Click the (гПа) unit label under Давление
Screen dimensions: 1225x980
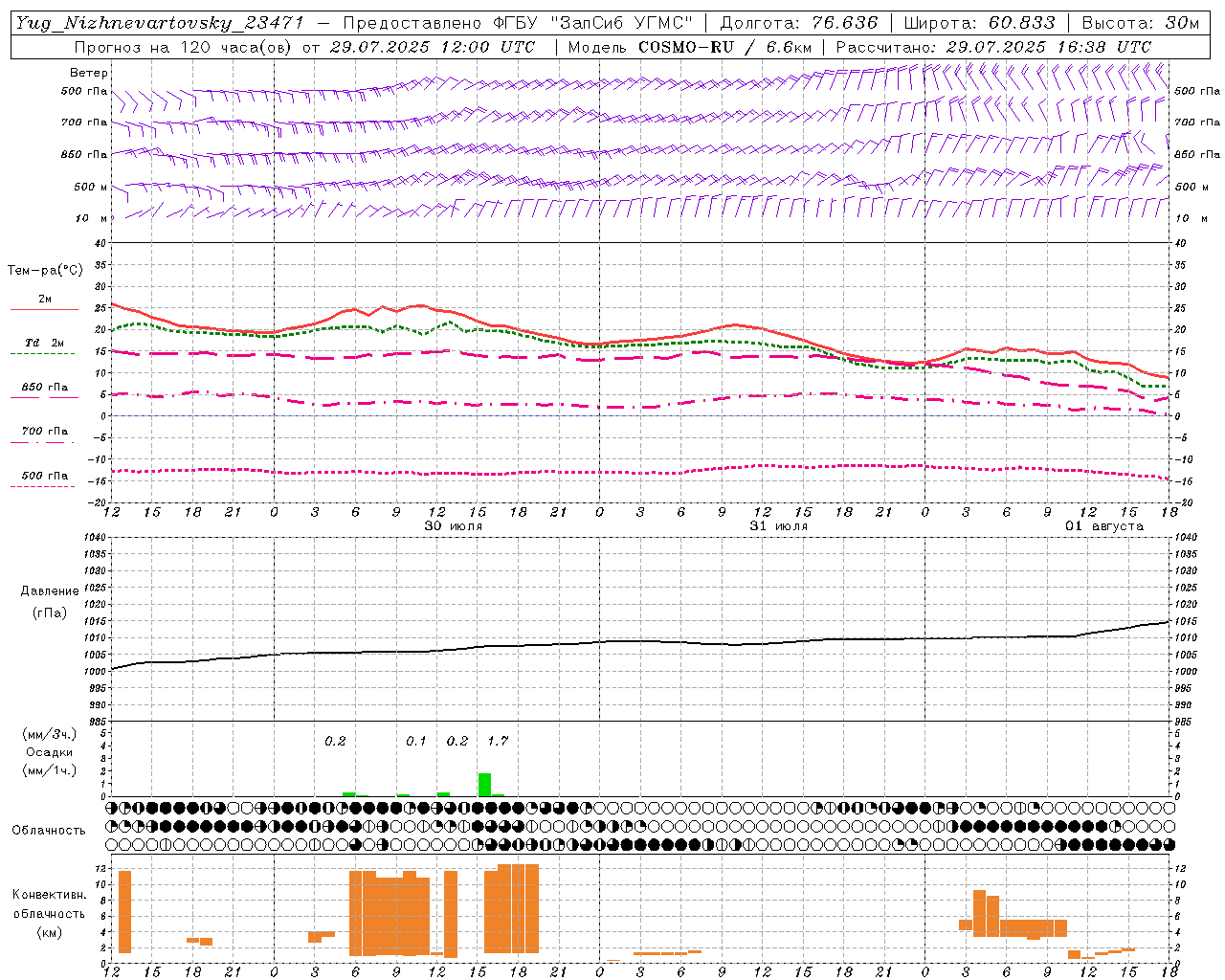tap(50, 613)
